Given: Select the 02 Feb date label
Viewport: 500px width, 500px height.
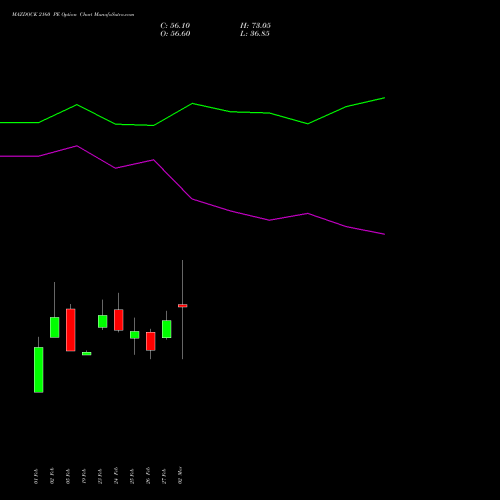Looking at the screenshot, I should 52,476.
